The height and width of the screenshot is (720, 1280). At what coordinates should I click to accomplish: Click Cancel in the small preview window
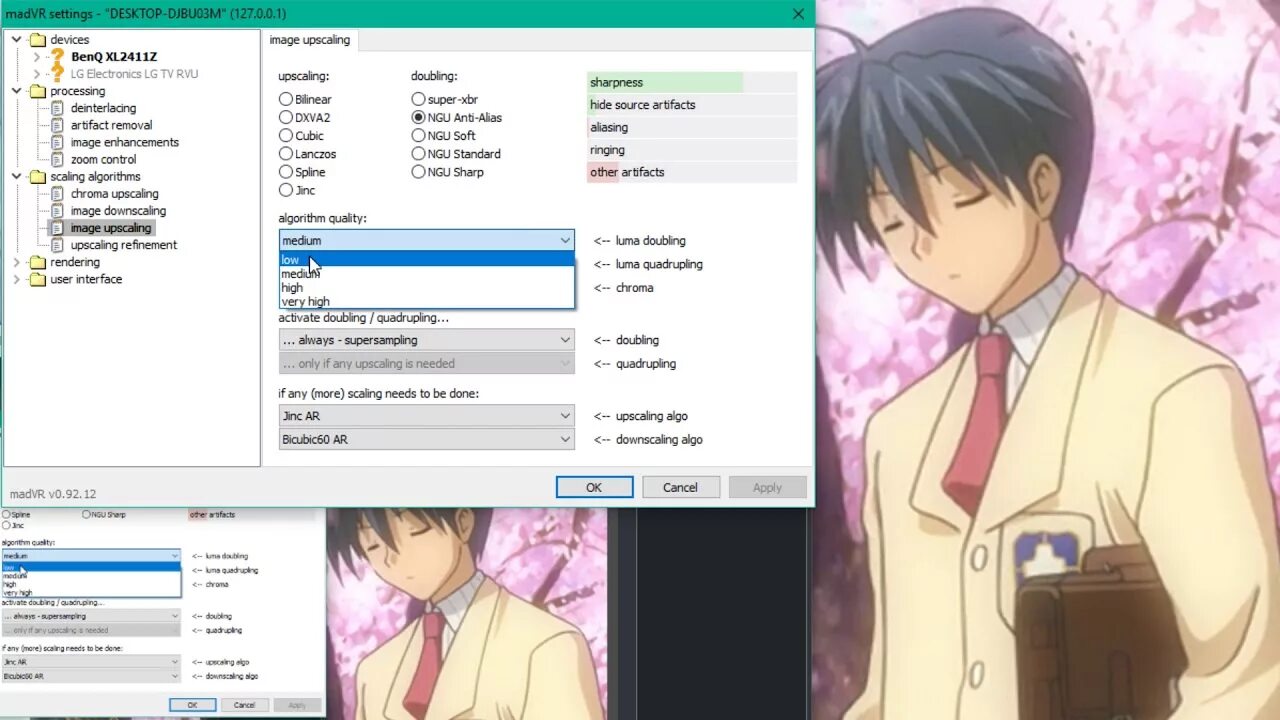(244, 705)
